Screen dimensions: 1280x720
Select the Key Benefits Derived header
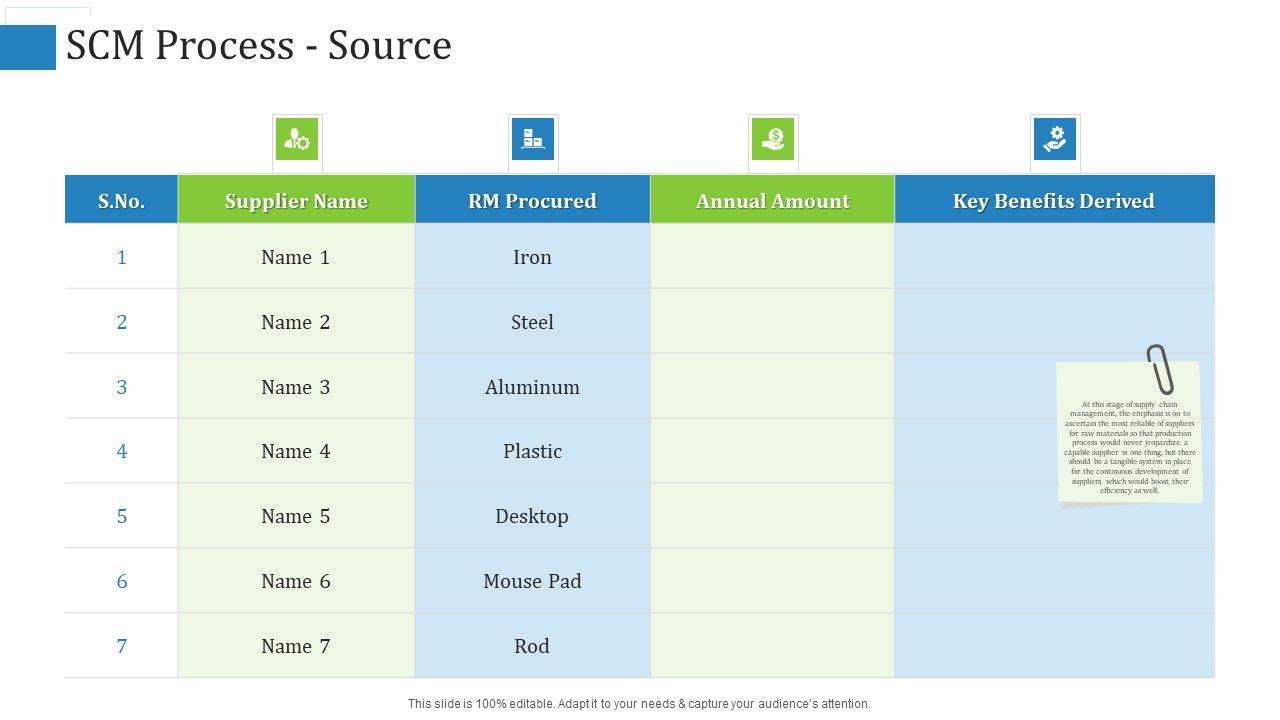[1054, 201]
